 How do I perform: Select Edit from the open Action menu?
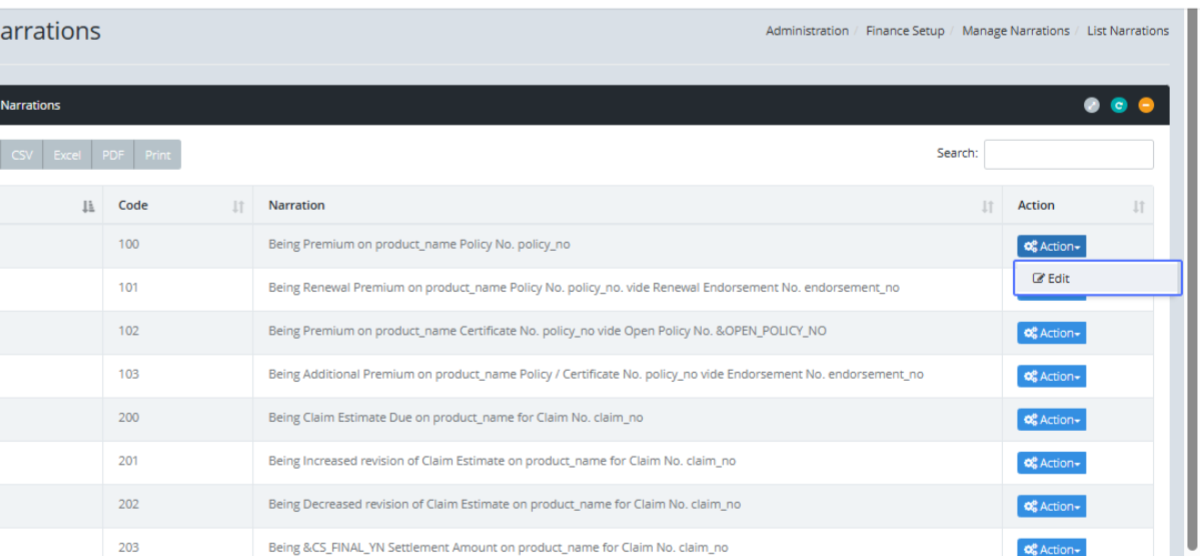[1052, 279]
